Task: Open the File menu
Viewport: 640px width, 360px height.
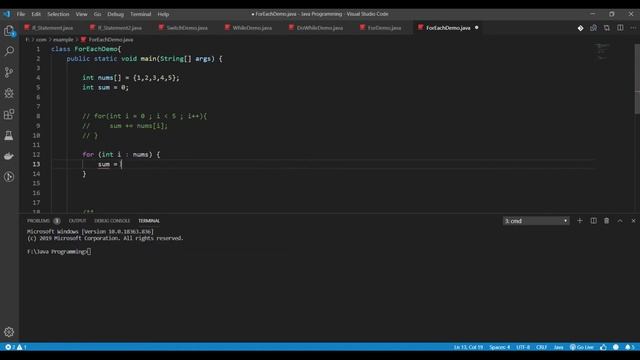Action: click(x=21, y=14)
